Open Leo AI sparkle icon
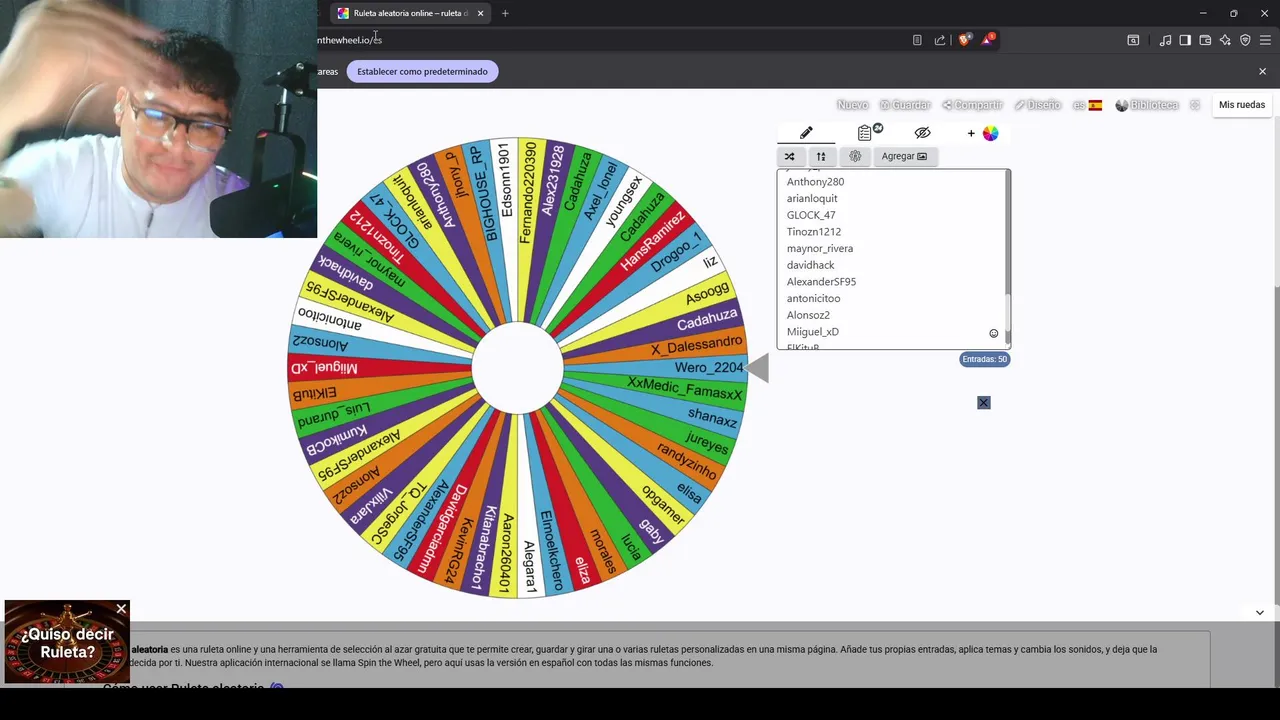1280x720 pixels. [x=1225, y=40]
